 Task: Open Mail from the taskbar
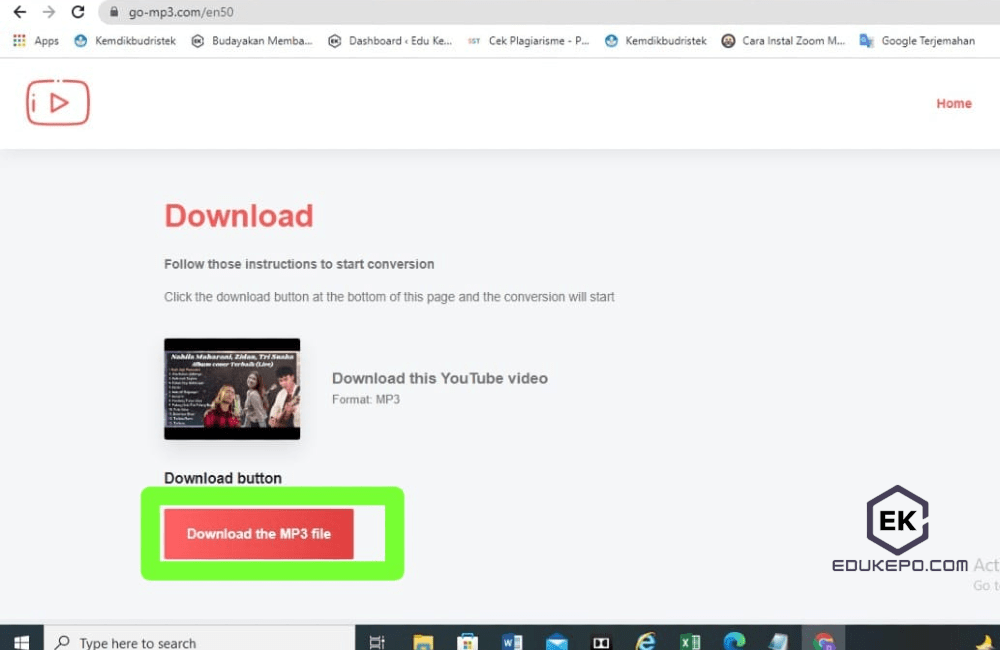557,640
